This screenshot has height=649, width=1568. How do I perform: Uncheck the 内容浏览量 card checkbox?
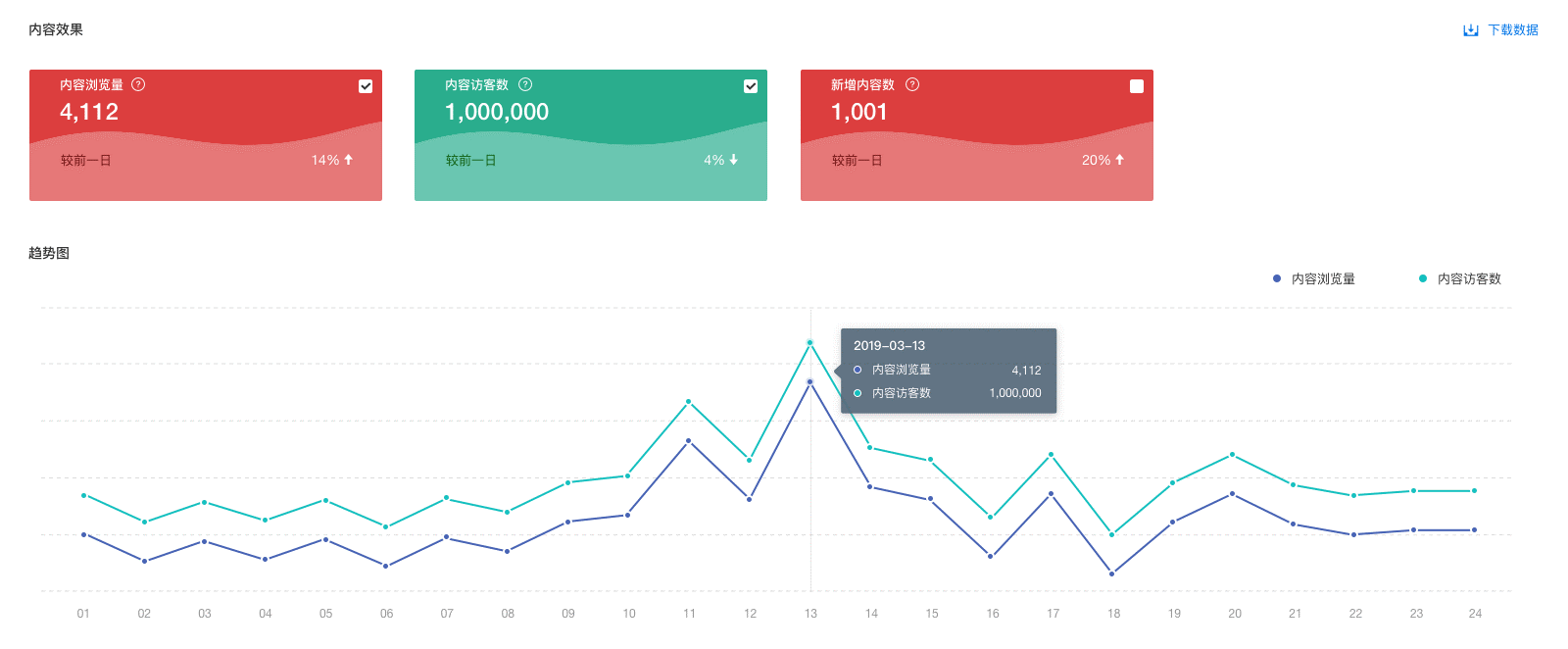[x=366, y=86]
